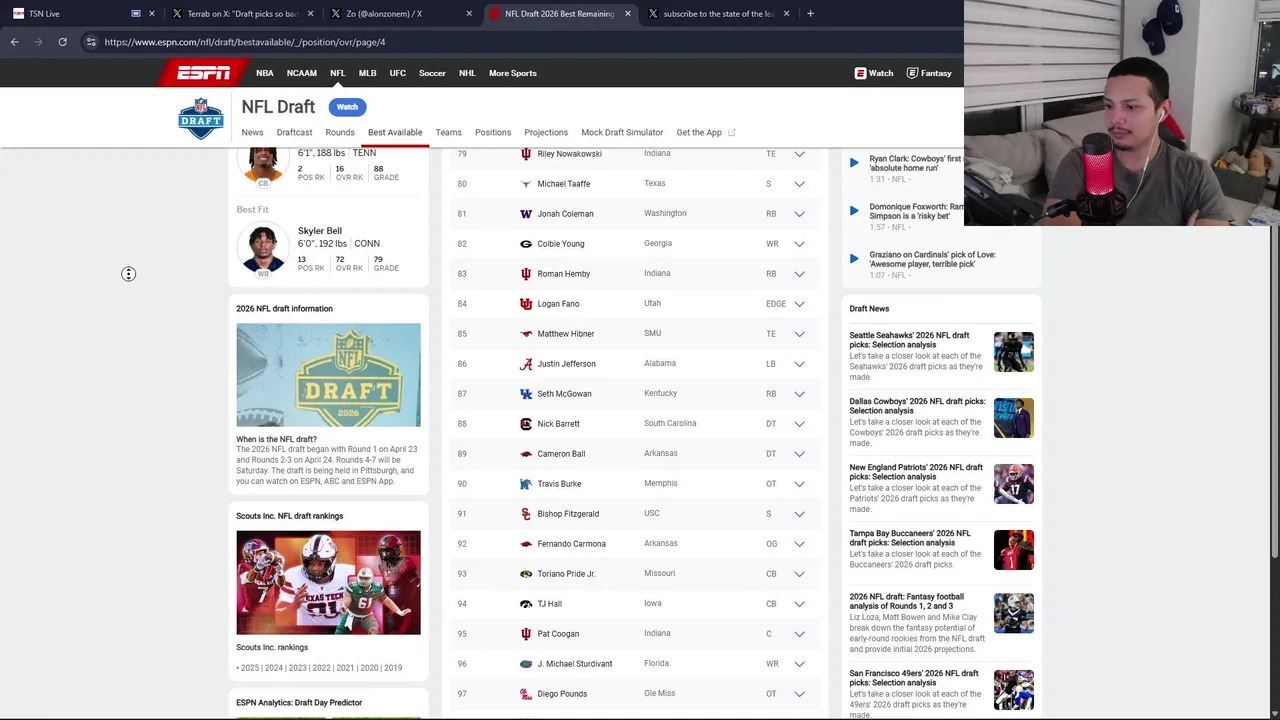Open the New England Patriots picks analysis article
The width and height of the screenshot is (1280, 720).
916,472
